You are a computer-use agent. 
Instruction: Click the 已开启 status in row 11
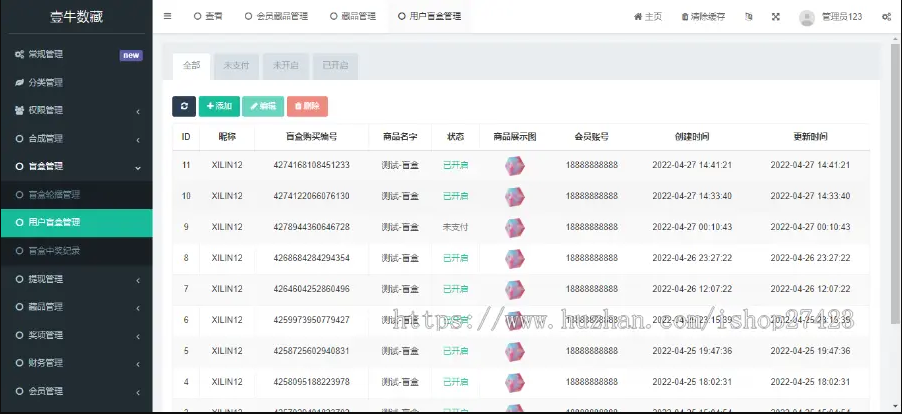[x=455, y=165]
